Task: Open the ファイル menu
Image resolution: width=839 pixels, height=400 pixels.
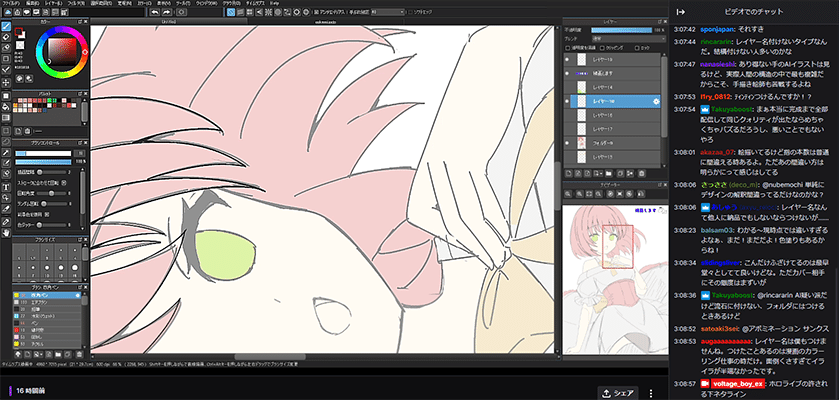Action: pos(9,3)
